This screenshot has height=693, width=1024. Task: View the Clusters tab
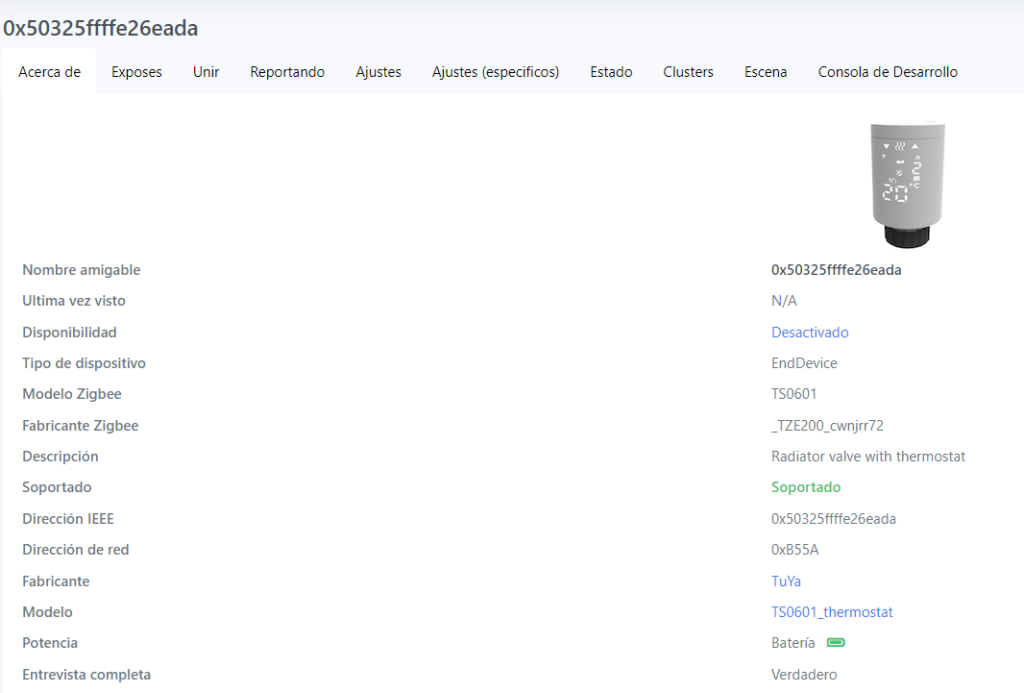(x=688, y=72)
